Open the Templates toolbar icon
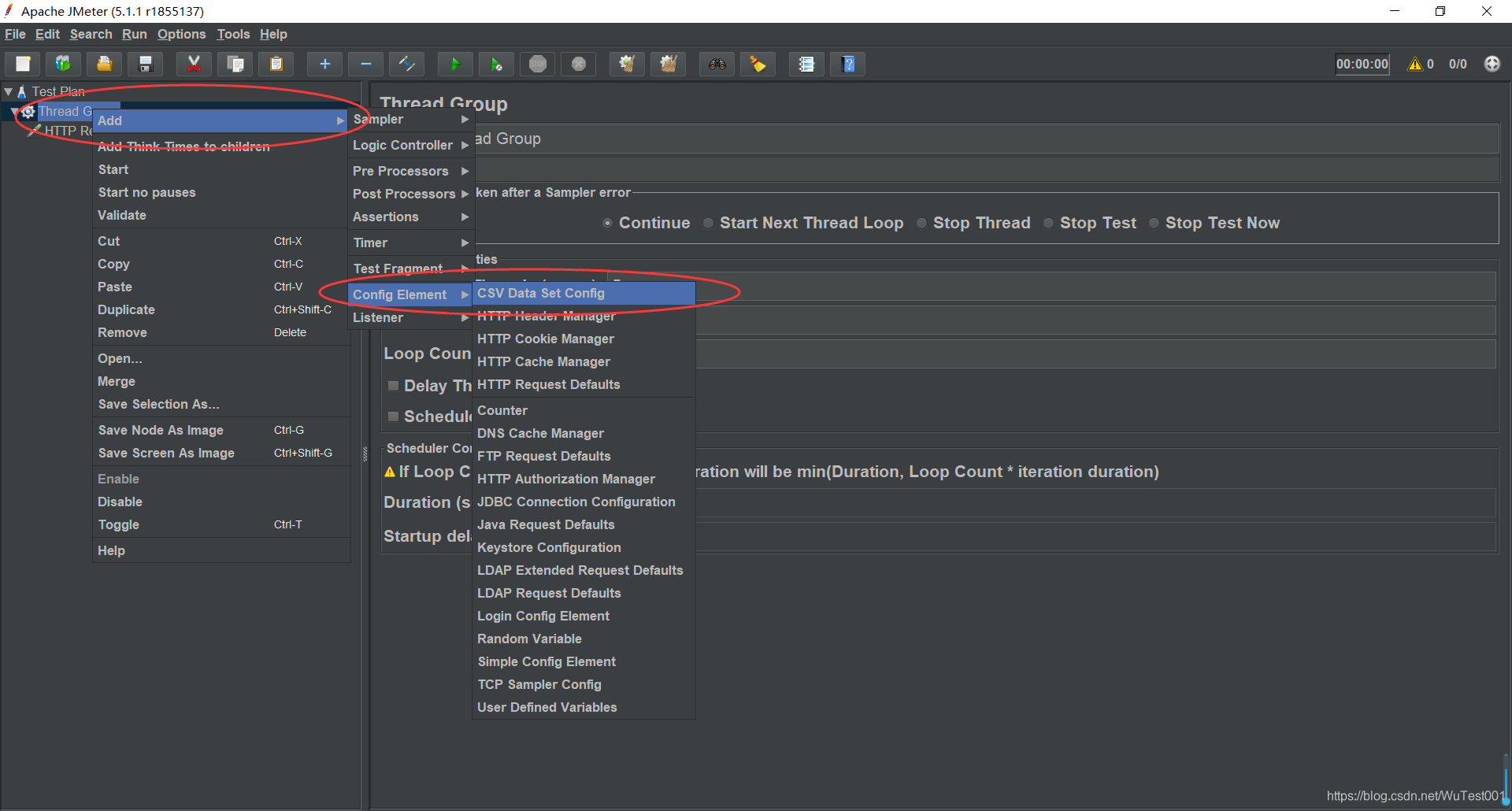Image resolution: width=1512 pixels, height=811 pixels. point(63,64)
